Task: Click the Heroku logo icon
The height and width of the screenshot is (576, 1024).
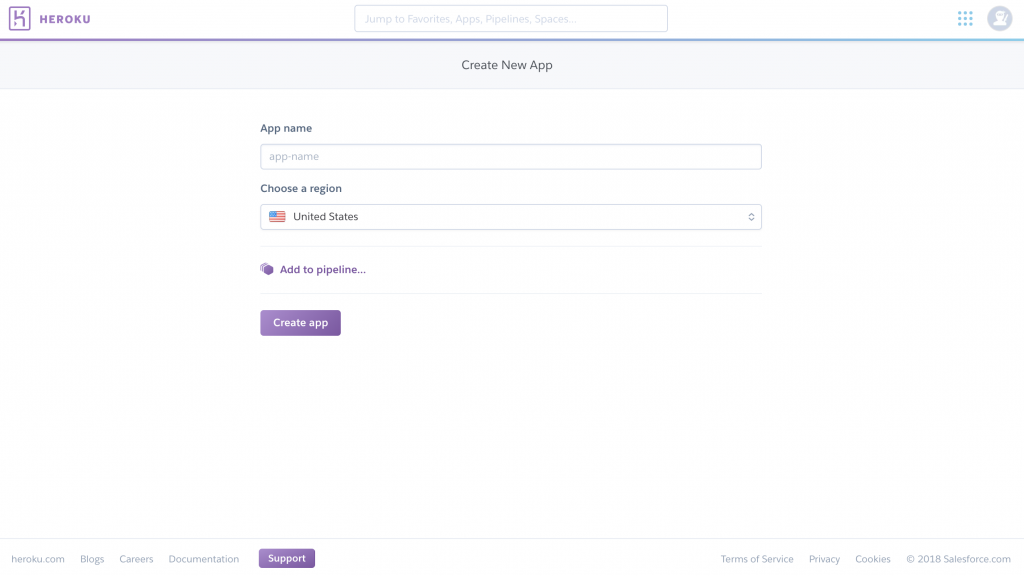Action: 20,19
